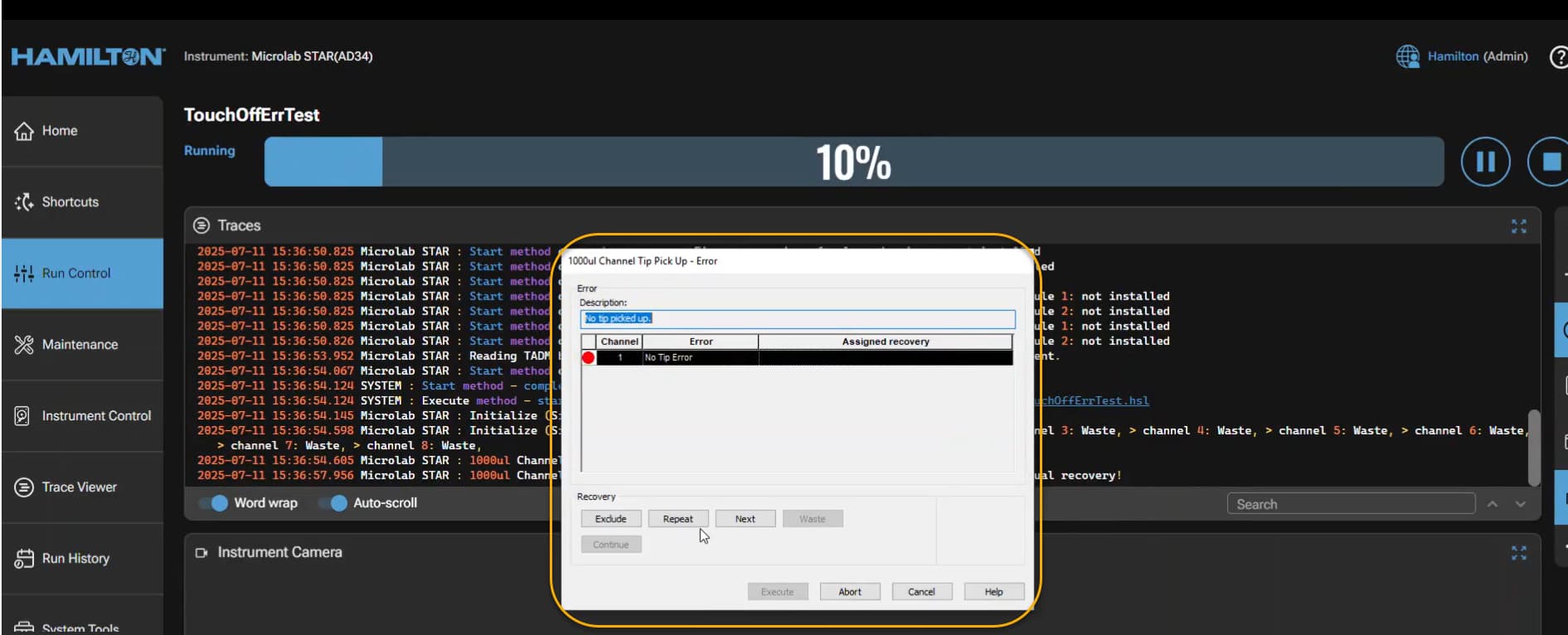The height and width of the screenshot is (635, 1568).
Task: Click Cancel in error dialog
Action: [921, 592]
